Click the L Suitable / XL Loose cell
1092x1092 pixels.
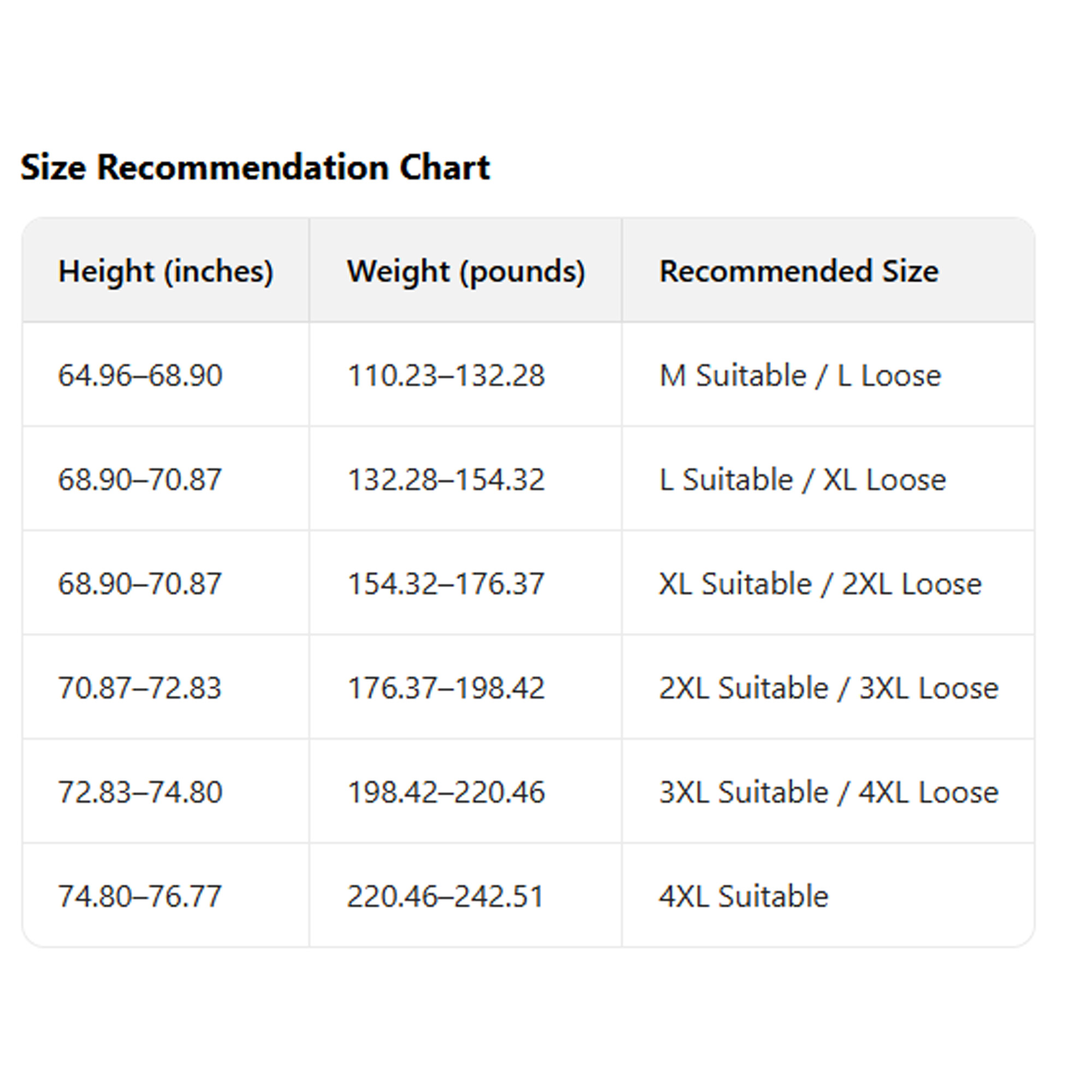[802, 479]
